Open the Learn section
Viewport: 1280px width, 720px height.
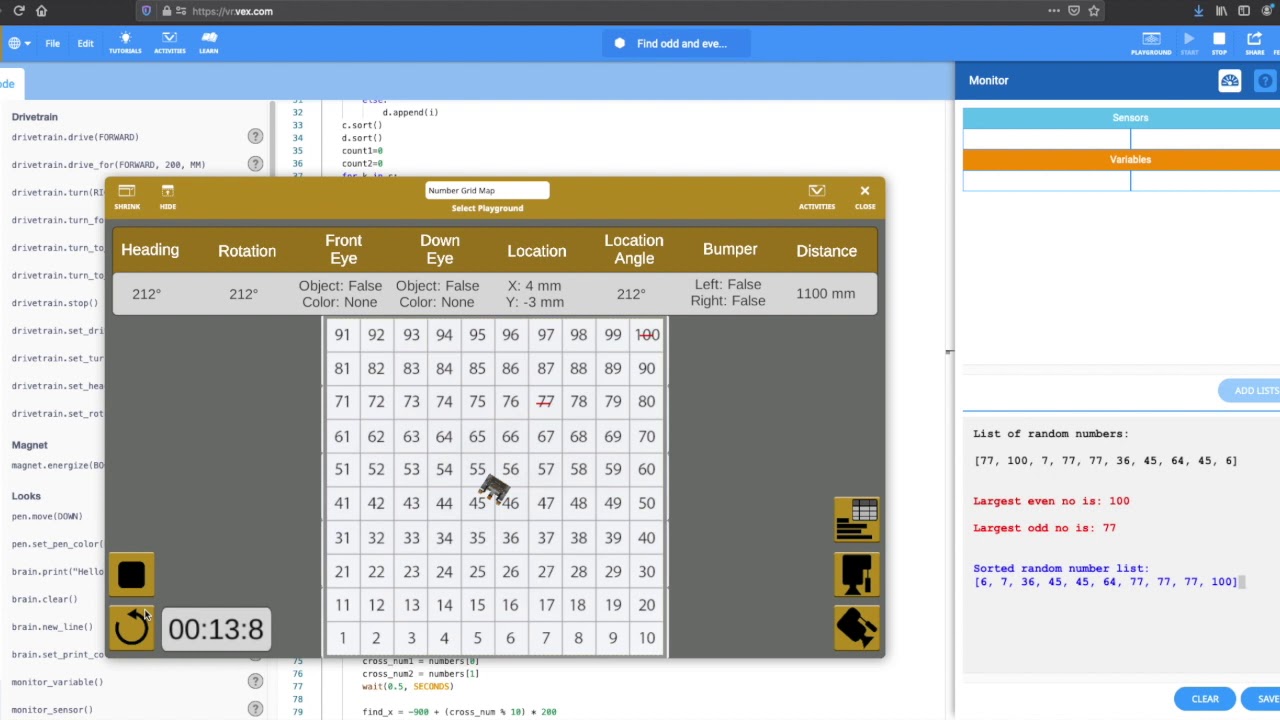click(x=208, y=43)
